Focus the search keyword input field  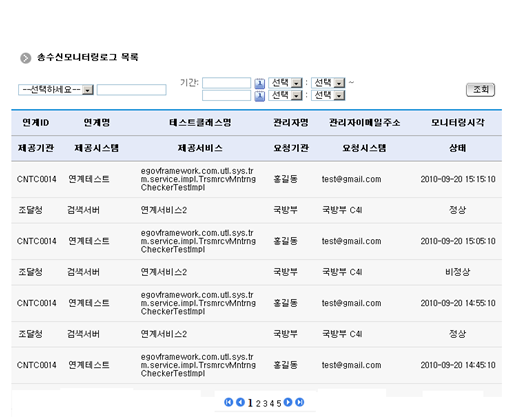tap(132, 90)
